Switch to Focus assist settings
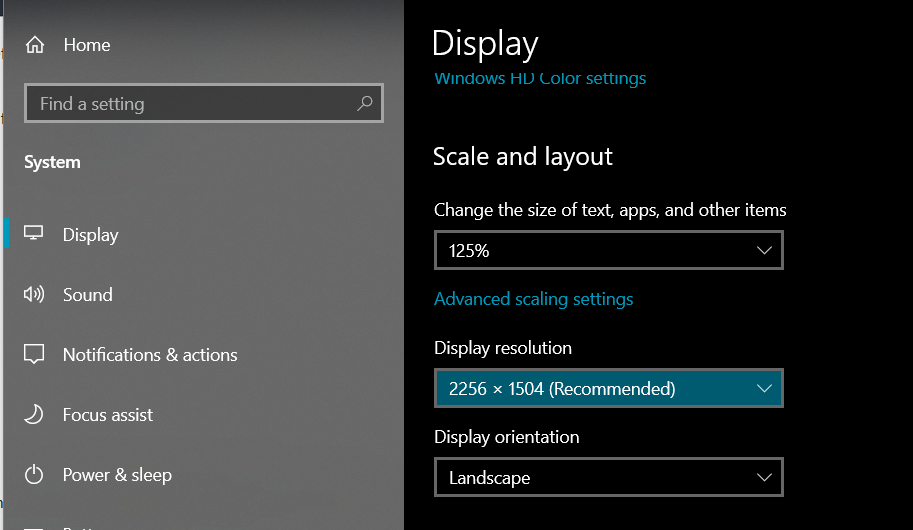Viewport: 913px width, 530px height. [x=108, y=415]
